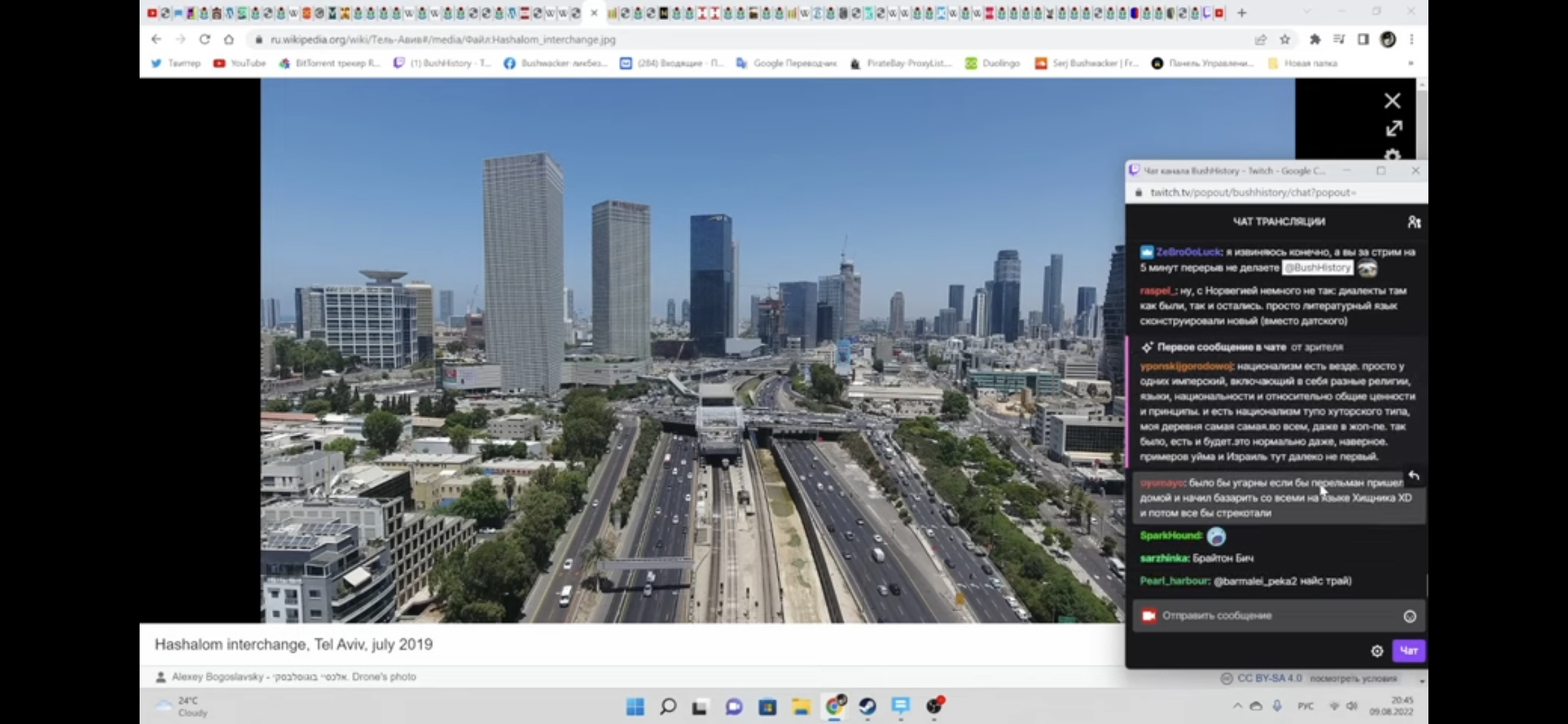Image resolution: width=1568 pixels, height=724 pixels.
Task: Open the Chrome profile avatar
Action: (1387, 39)
